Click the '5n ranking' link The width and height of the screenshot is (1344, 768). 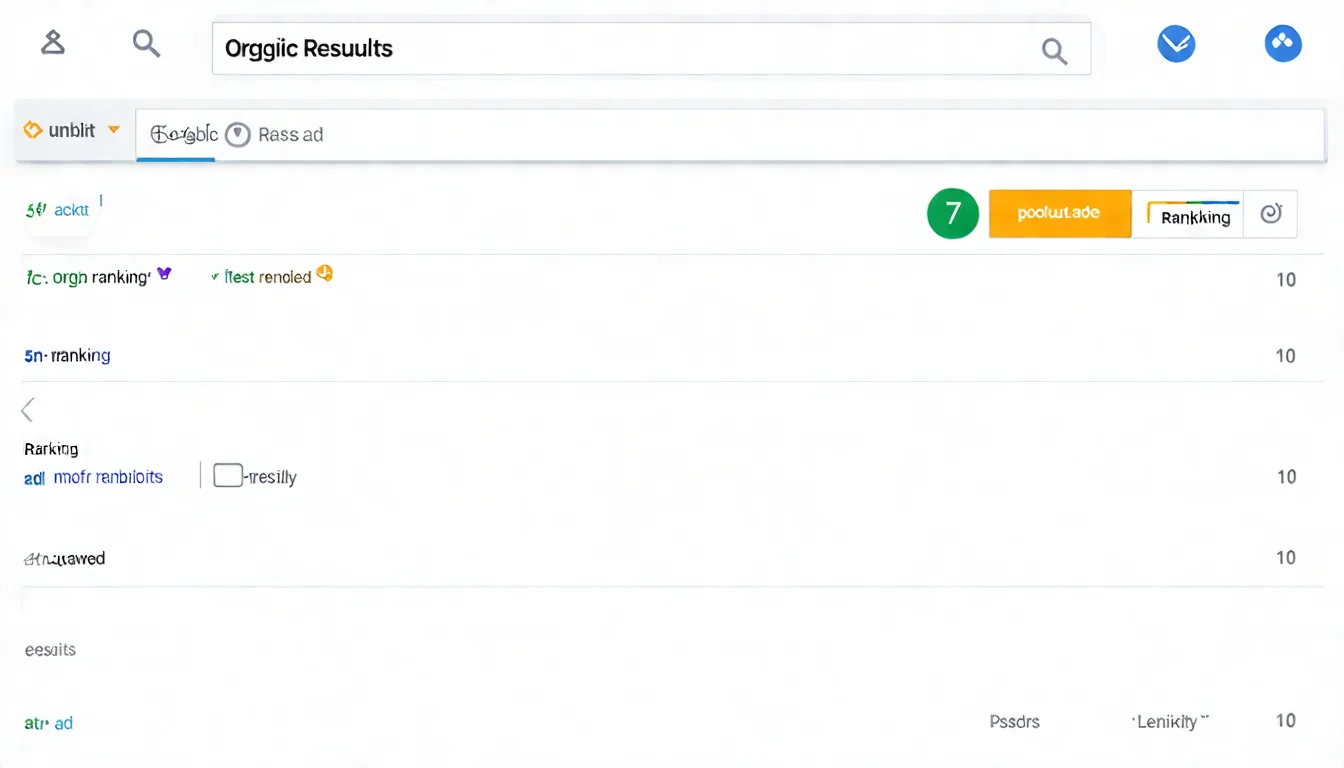coord(67,355)
